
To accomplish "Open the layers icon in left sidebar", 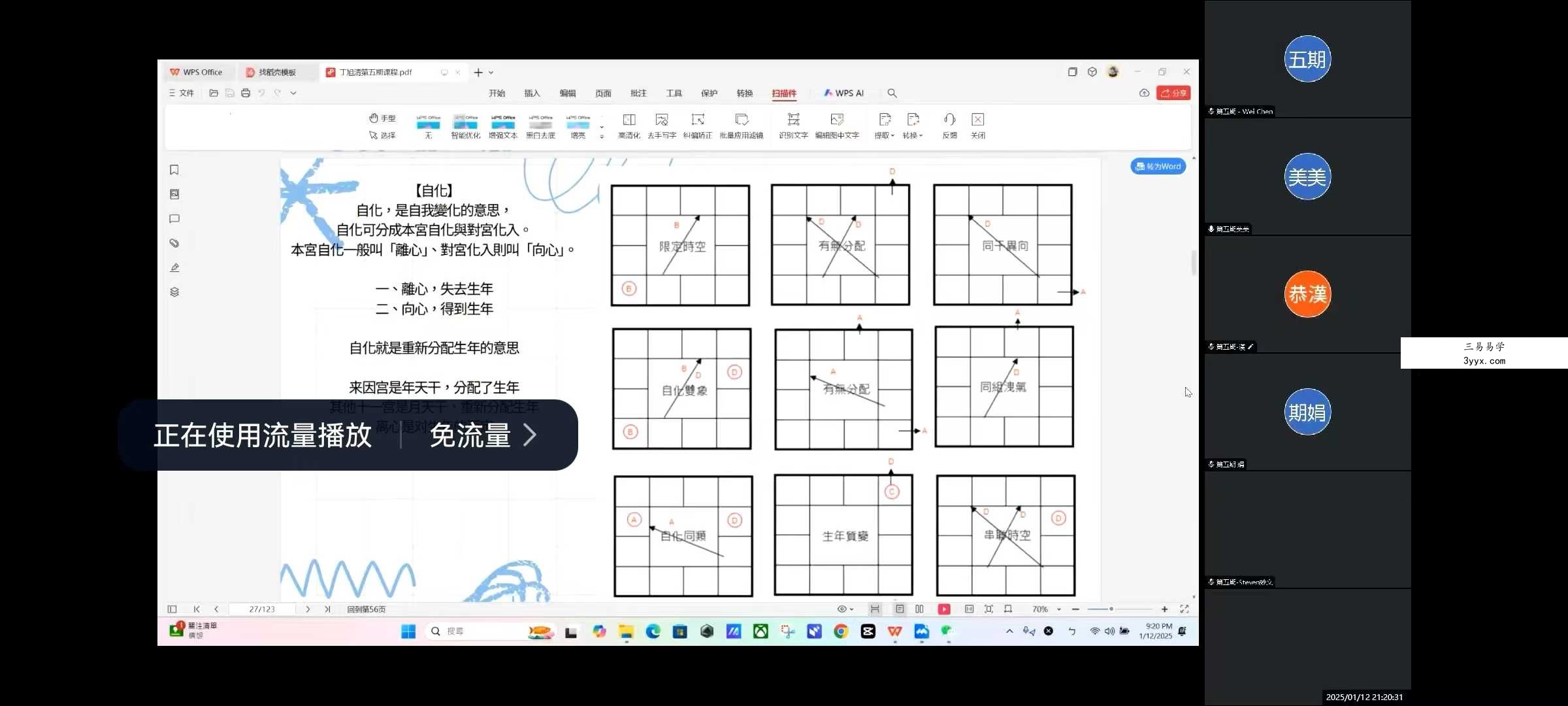I will tap(174, 292).
